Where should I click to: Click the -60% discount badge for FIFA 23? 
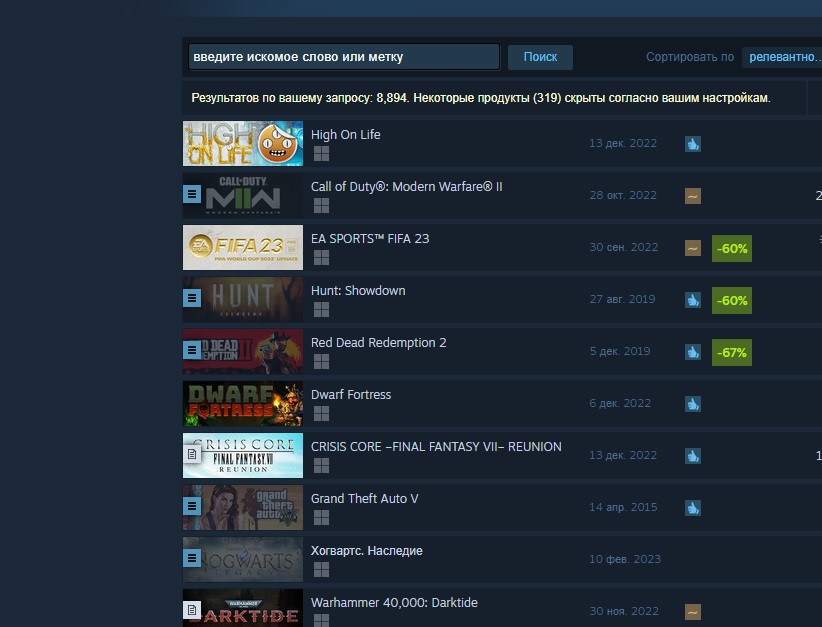(x=732, y=248)
